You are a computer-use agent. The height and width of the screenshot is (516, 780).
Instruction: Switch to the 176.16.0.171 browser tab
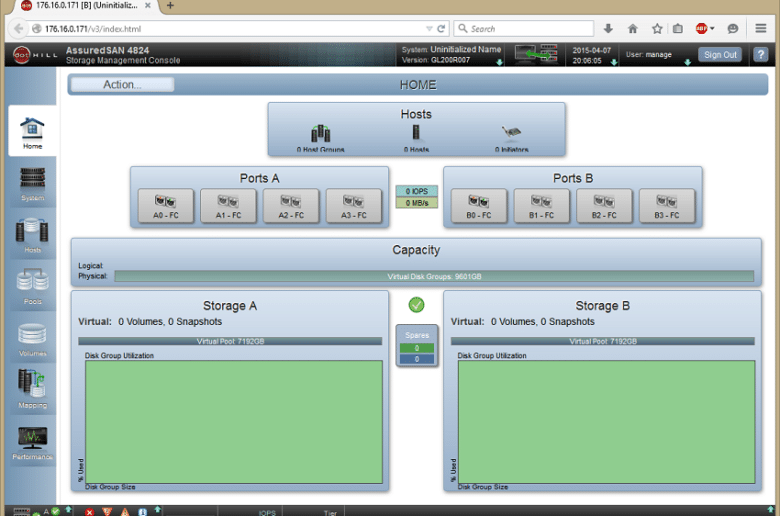pos(87,5)
